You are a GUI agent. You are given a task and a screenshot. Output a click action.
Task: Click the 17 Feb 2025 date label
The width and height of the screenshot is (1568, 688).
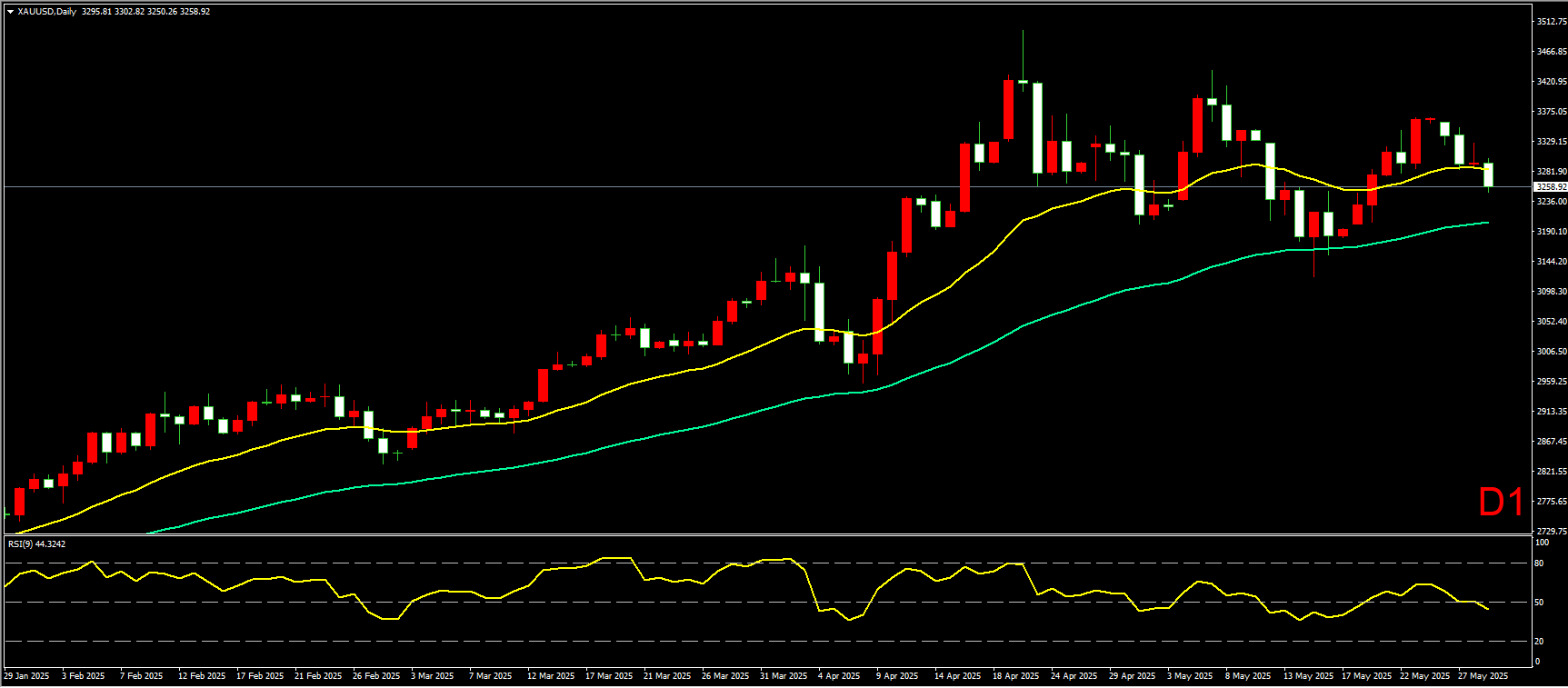click(x=260, y=676)
